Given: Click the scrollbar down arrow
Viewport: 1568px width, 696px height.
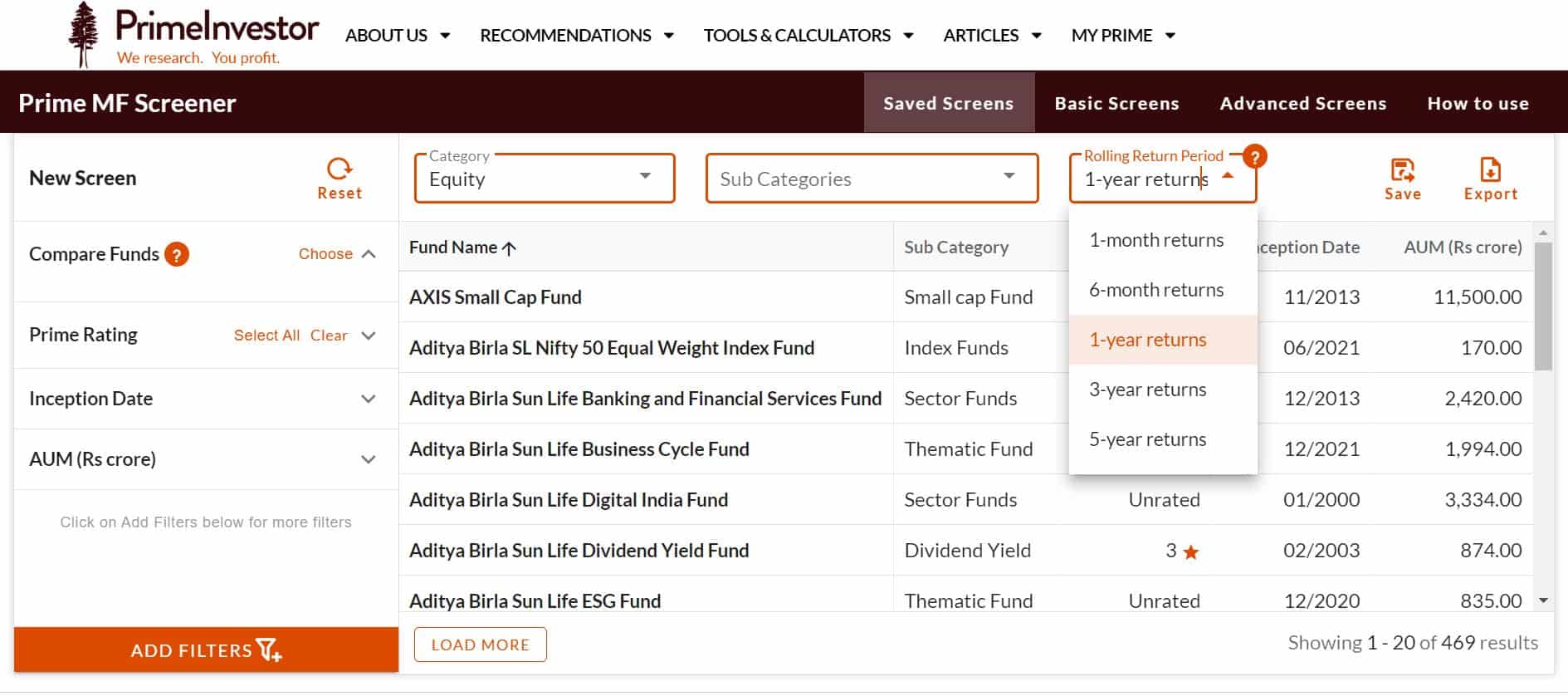Looking at the screenshot, I should click(1543, 600).
